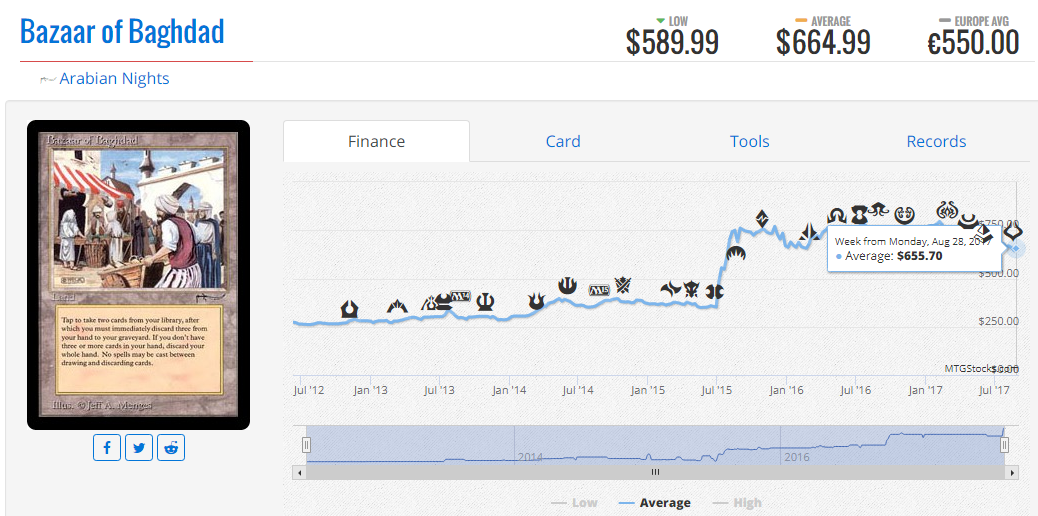Image resolution: width=1038 pixels, height=516 pixels.
Task: Click the Jul '14 axis label
Action: [578, 390]
